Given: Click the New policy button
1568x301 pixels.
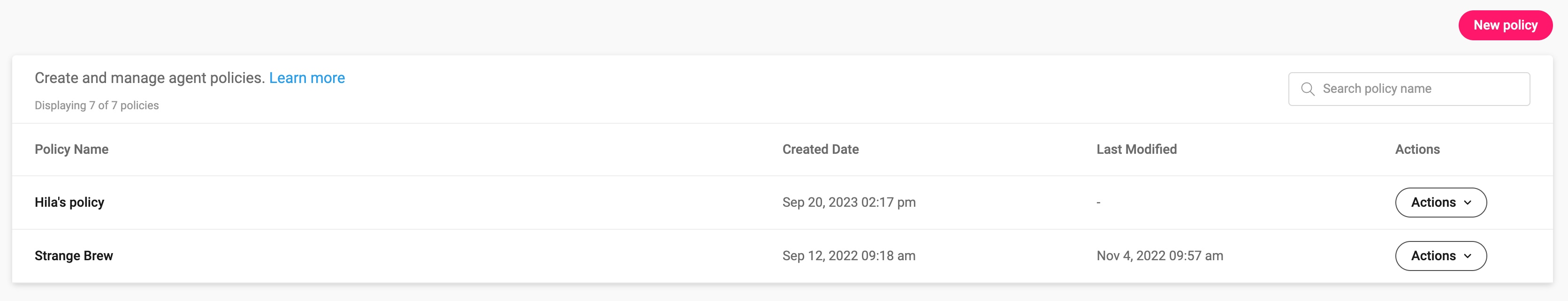Looking at the screenshot, I should coord(1505,25).
